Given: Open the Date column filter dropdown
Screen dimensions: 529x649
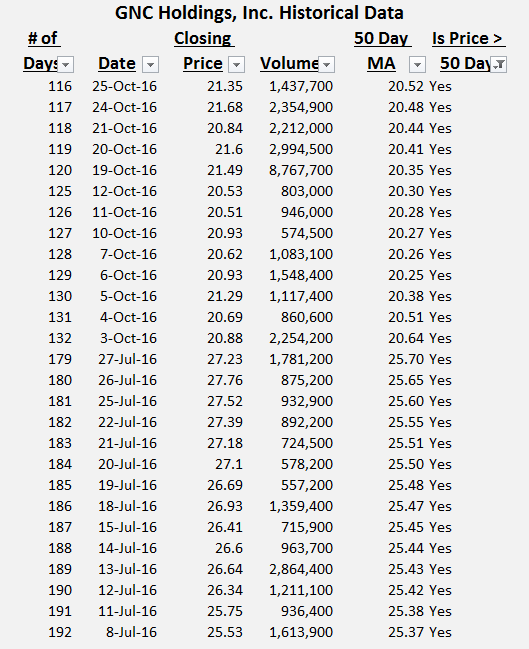Looking at the screenshot, I should tap(150, 65).
